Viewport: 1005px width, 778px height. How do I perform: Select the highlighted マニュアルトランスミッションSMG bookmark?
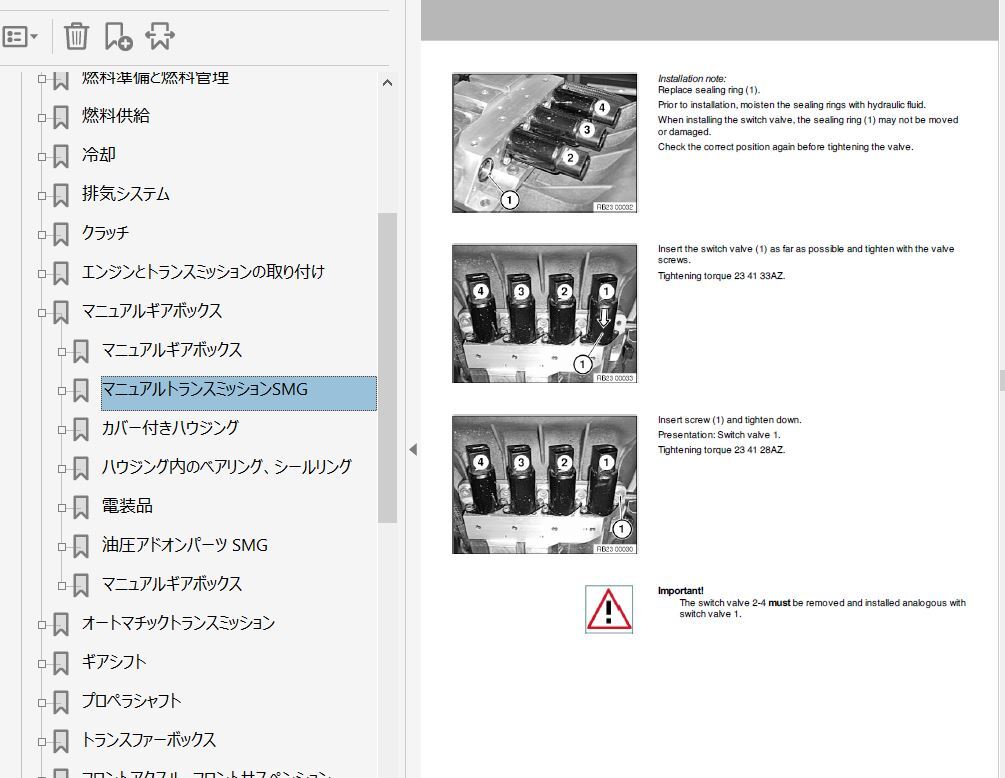pos(238,393)
